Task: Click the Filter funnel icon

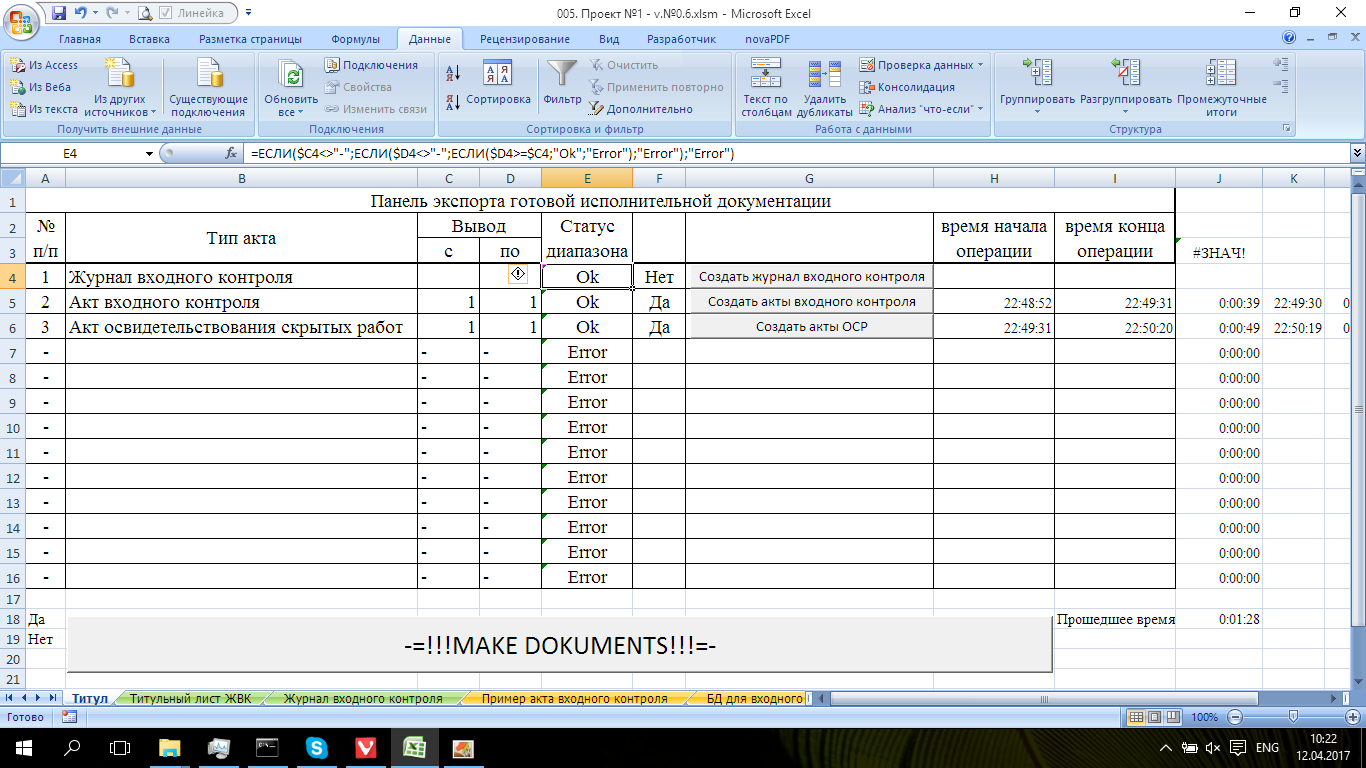Action: click(562, 76)
